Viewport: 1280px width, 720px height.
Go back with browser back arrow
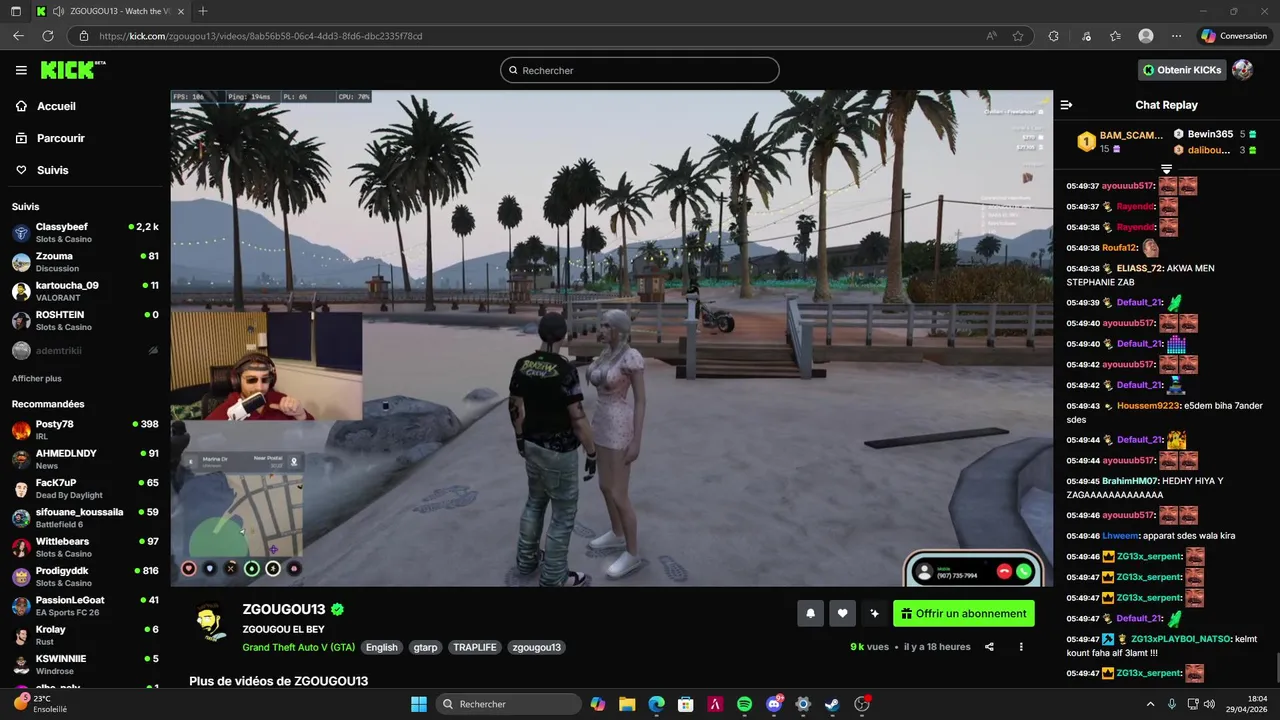pos(18,36)
